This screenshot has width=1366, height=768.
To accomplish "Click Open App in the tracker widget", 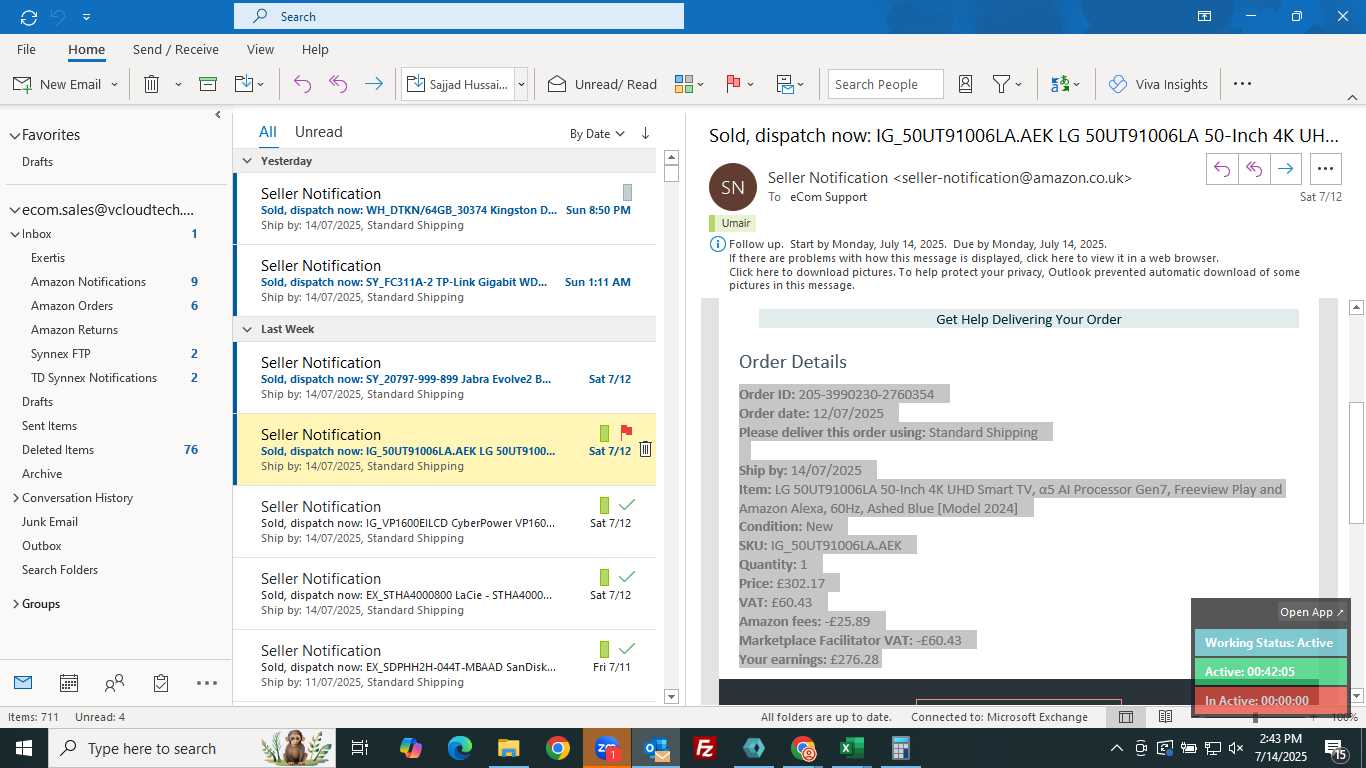I will tap(1312, 612).
